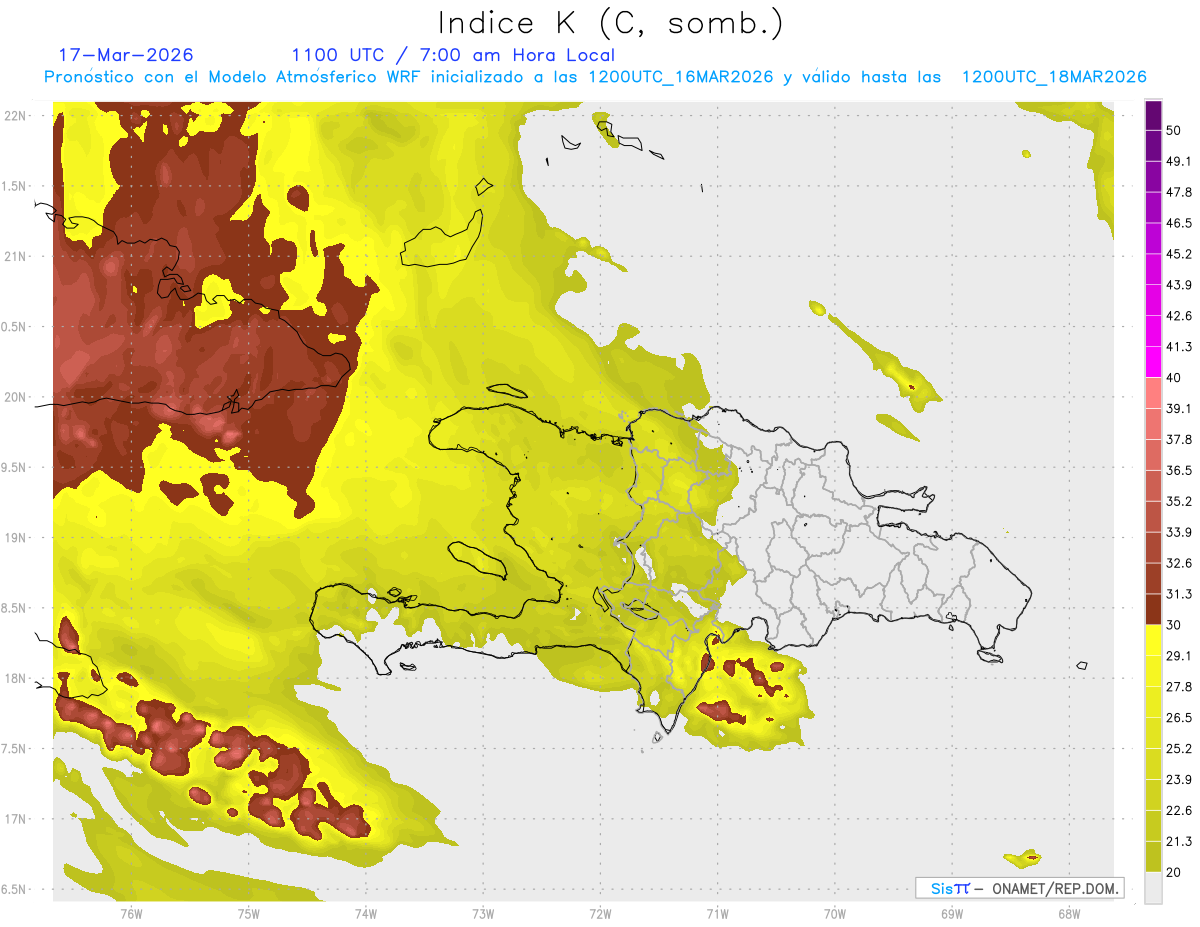Click the "22N" latitude label

tap(16, 116)
